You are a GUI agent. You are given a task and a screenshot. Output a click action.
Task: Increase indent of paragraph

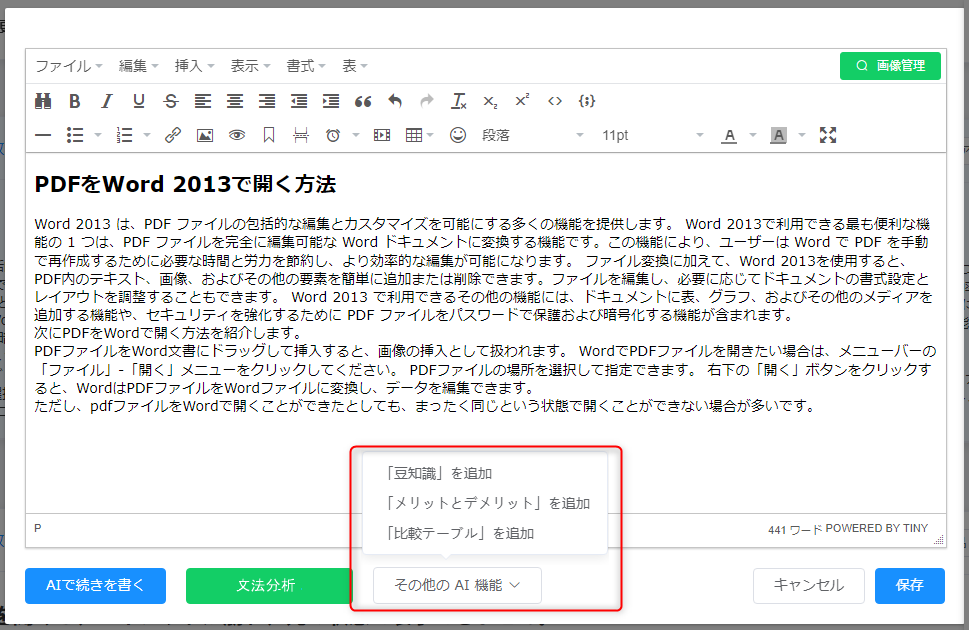tap(331, 101)
